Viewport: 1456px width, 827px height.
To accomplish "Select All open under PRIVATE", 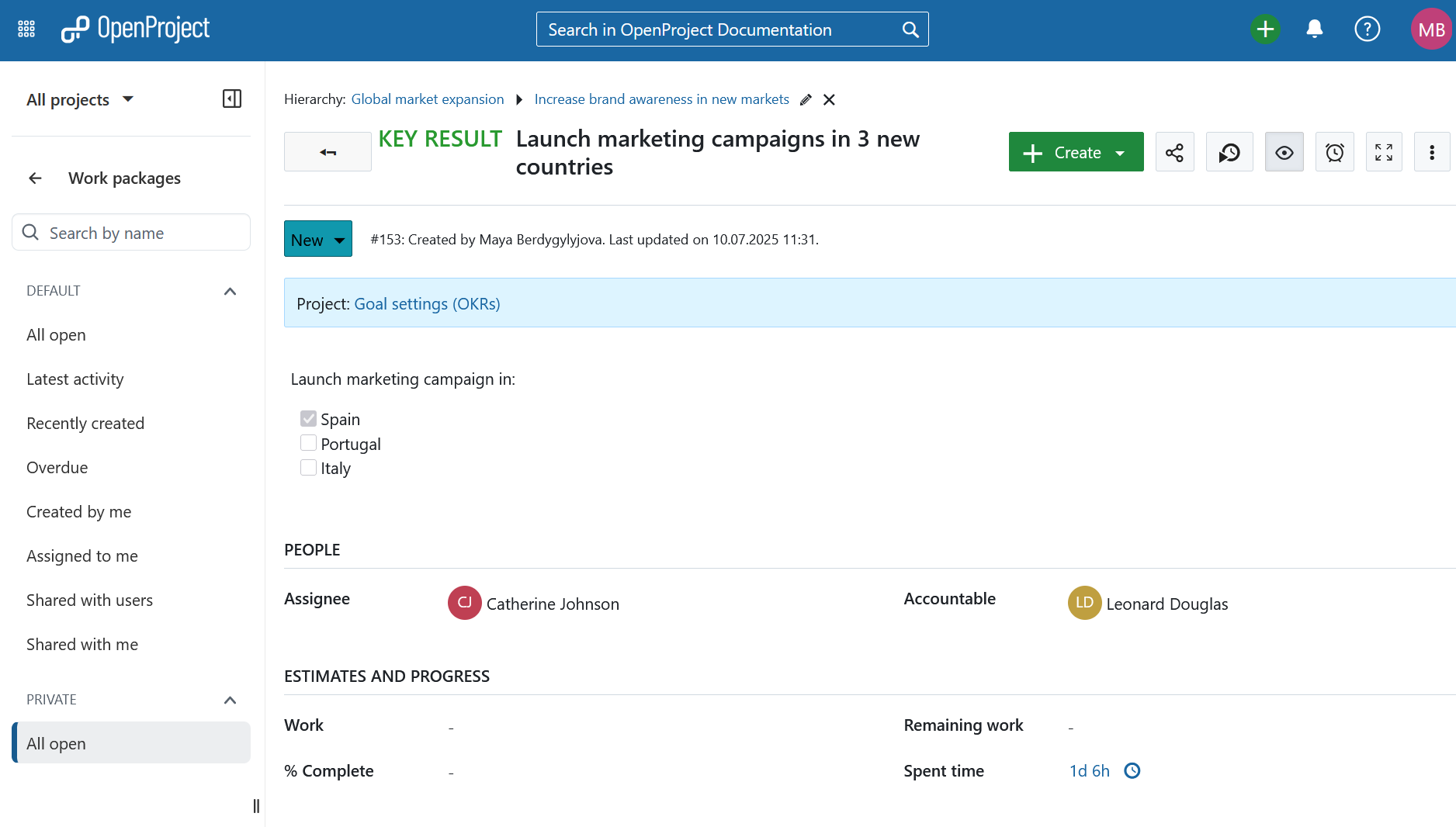I will (x=131, y=743).
